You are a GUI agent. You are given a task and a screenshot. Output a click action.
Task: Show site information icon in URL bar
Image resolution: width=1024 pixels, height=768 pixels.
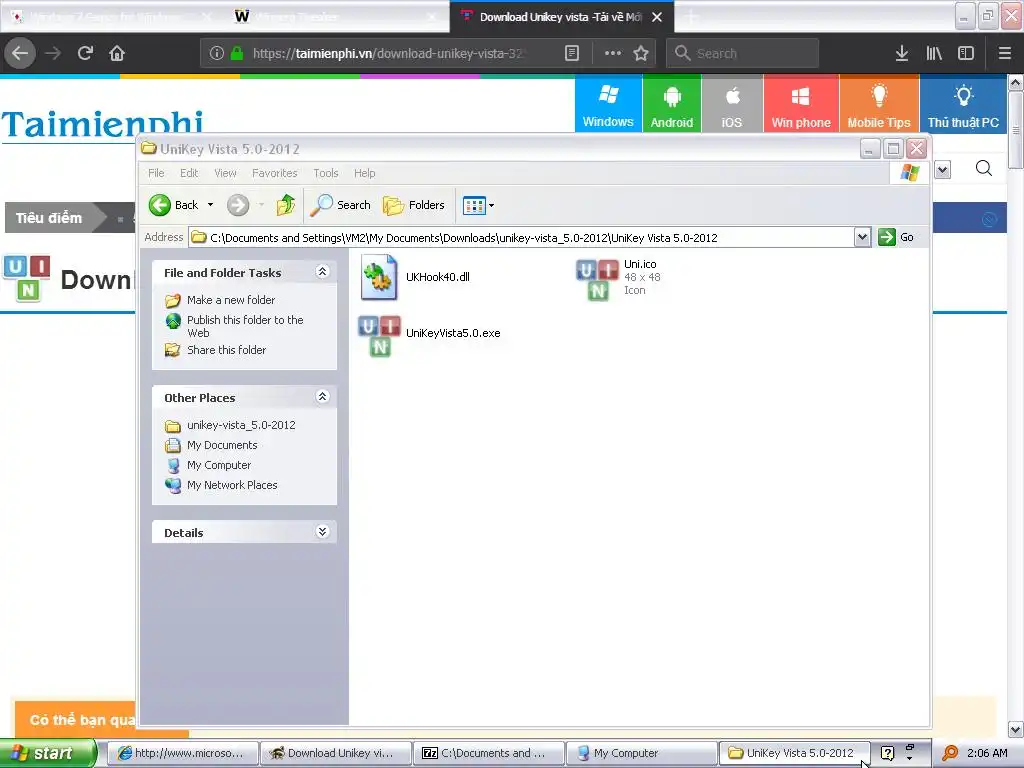[217, 53]
